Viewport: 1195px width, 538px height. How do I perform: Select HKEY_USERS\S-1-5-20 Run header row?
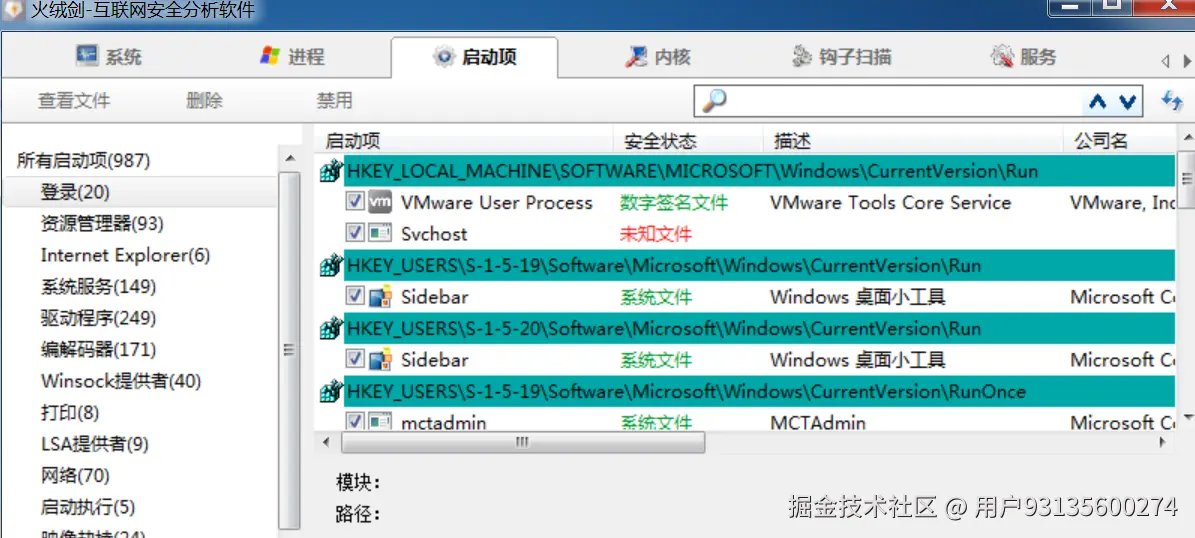(x=759, y=328)
